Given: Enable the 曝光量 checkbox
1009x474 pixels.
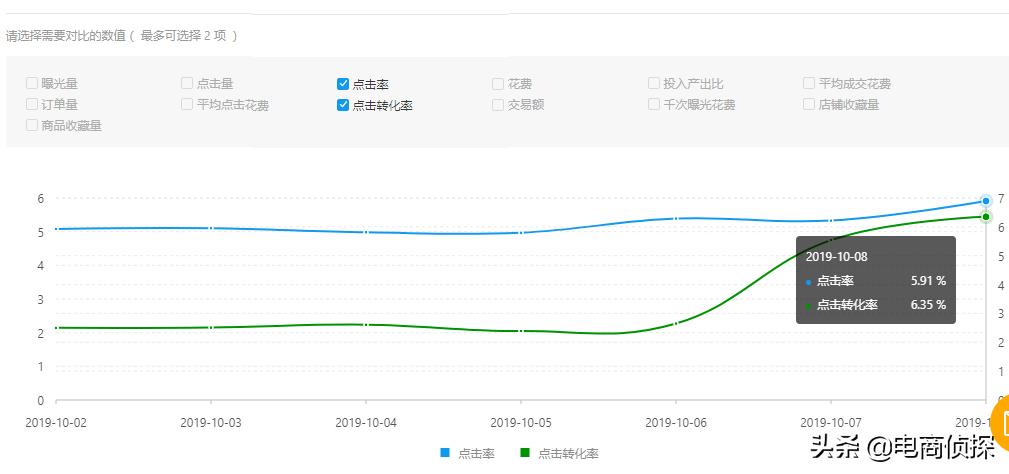Looking at the screenshot, I should 33,84.
